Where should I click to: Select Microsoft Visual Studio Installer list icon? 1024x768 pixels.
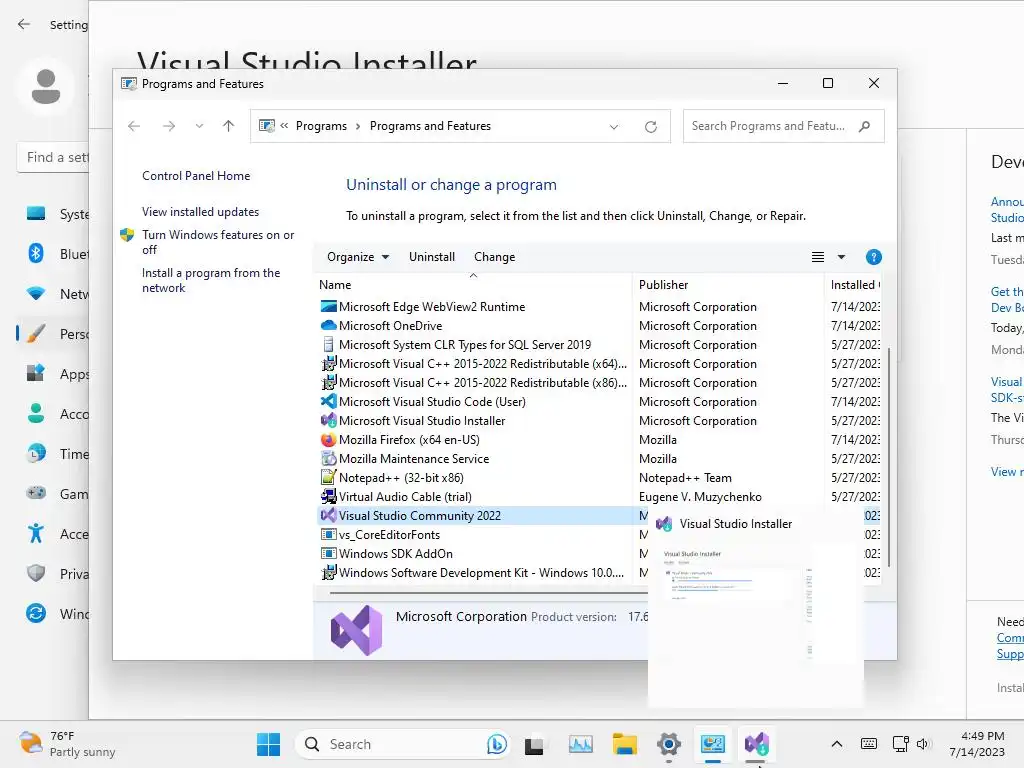tap(328, 420)
